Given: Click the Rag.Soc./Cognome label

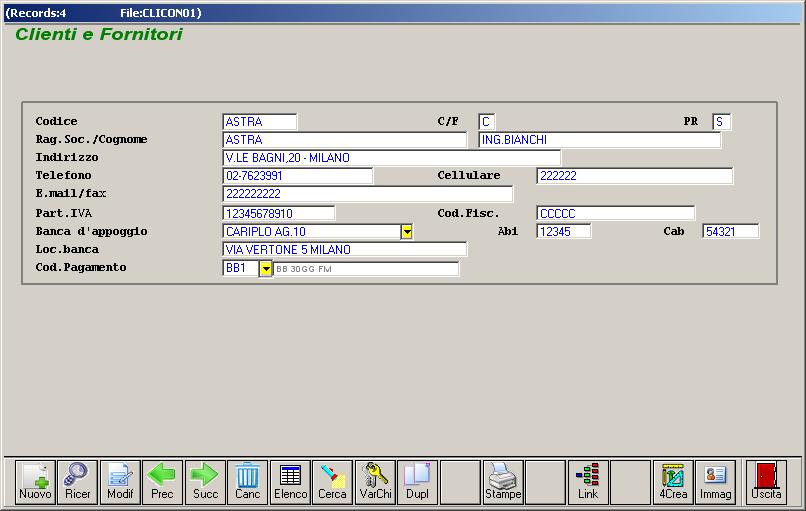Looking at the screenshot, I should tap(91, 139).
